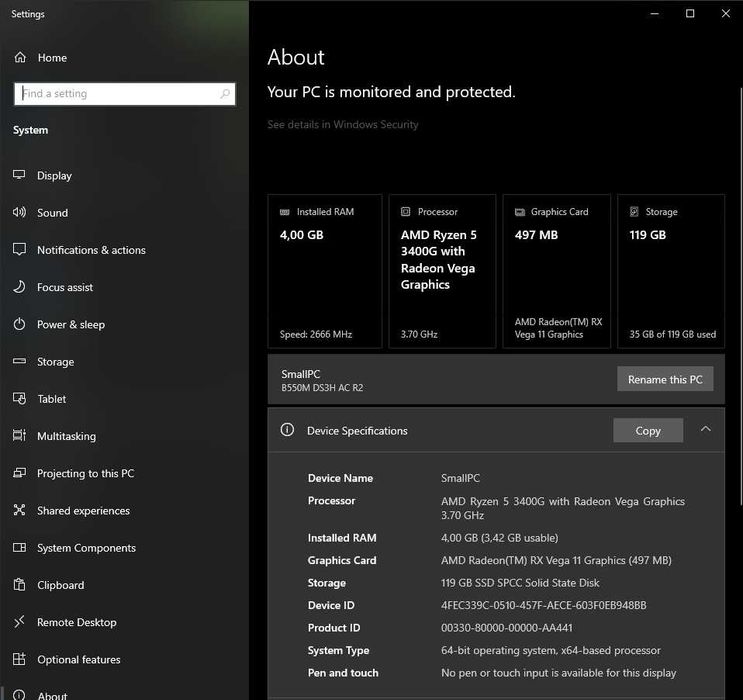Click the 119 GB SSD SPCC Solid State Disk text
The width and height of the screenshot is (743, 700).
click(x=520, y=583)
